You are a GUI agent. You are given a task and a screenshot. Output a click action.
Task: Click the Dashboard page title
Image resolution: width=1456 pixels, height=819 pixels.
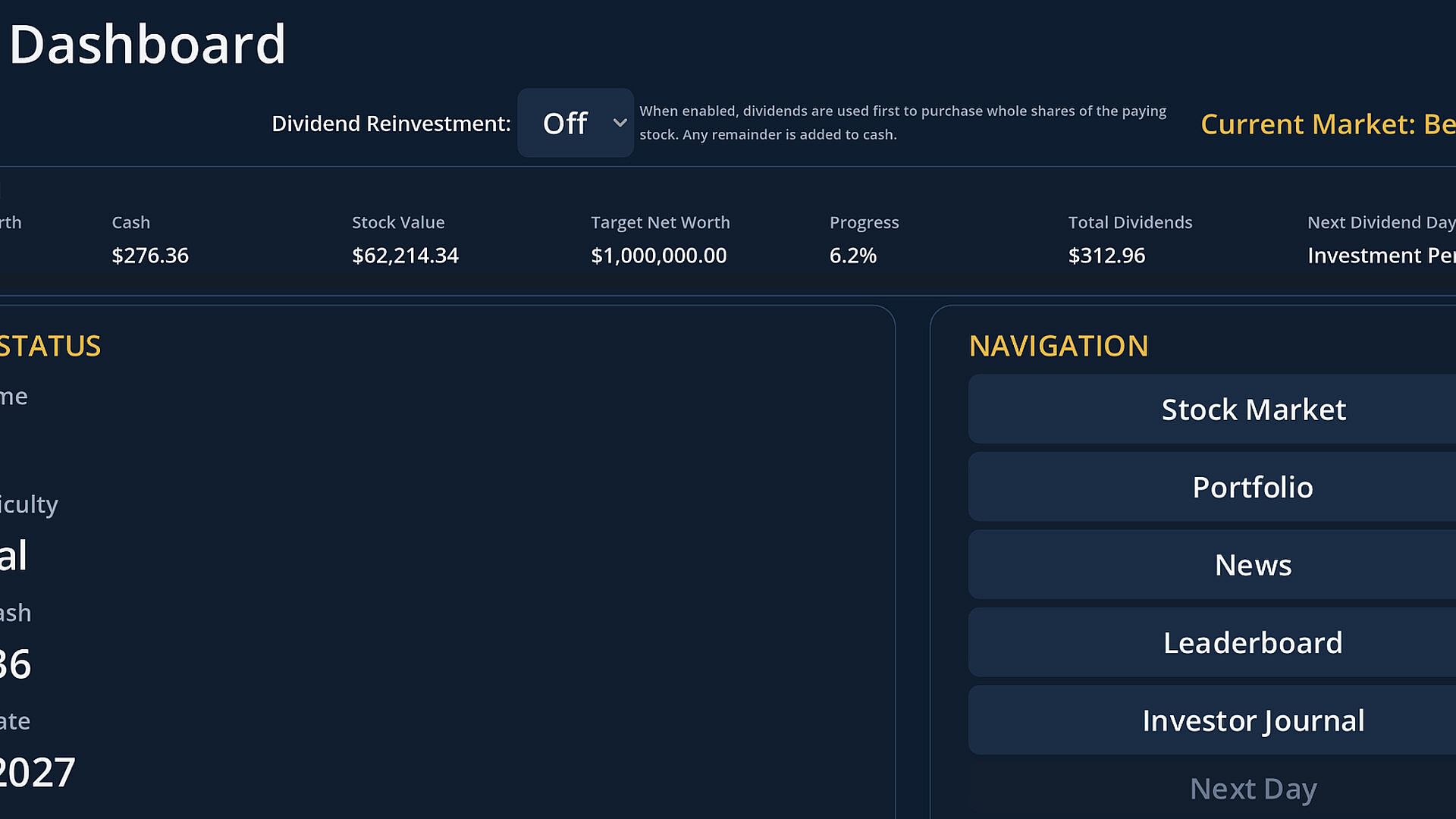click(147, 44)
